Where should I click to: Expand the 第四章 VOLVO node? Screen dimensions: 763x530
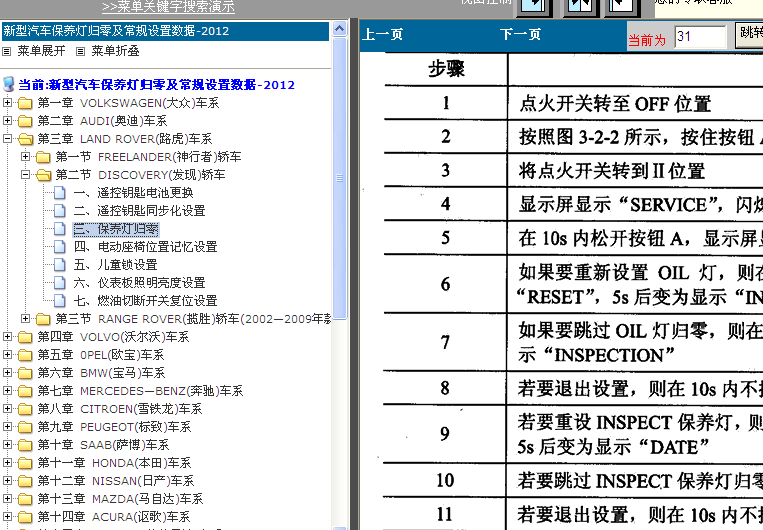click(x=7, y=337)
